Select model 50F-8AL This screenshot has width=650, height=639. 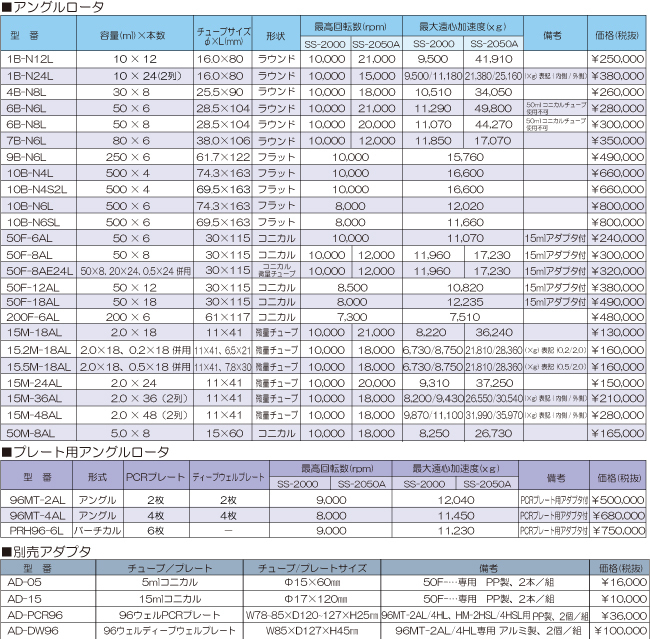click(29, 255)
